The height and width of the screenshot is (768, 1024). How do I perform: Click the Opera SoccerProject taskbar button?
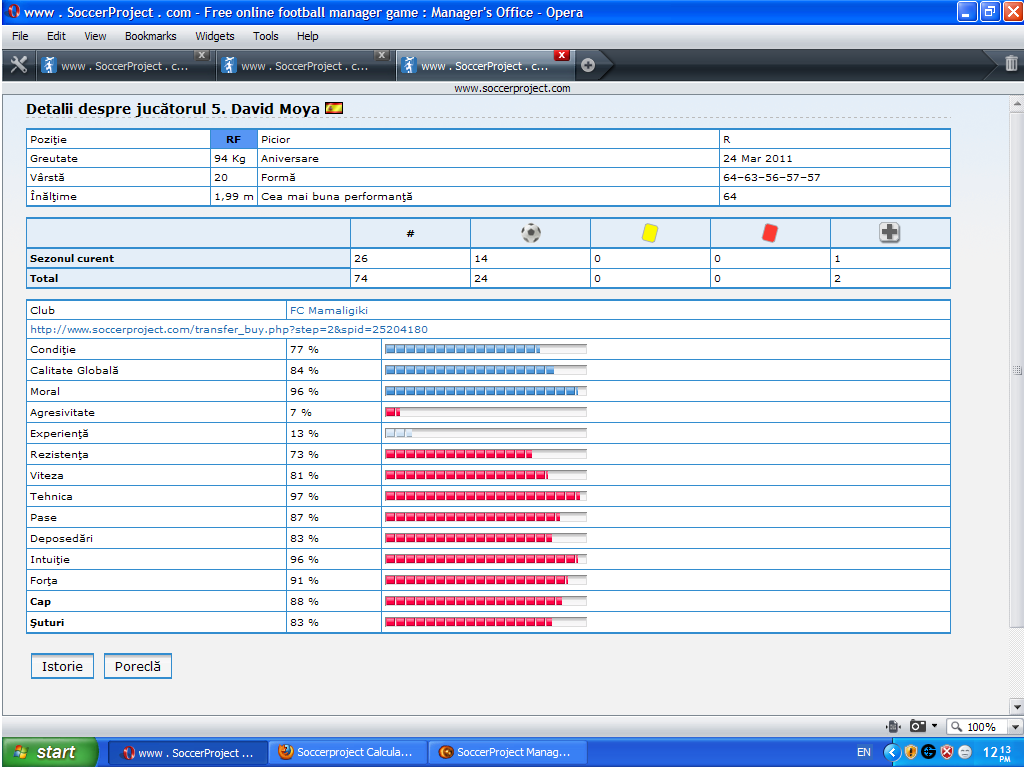click(188, 752)
